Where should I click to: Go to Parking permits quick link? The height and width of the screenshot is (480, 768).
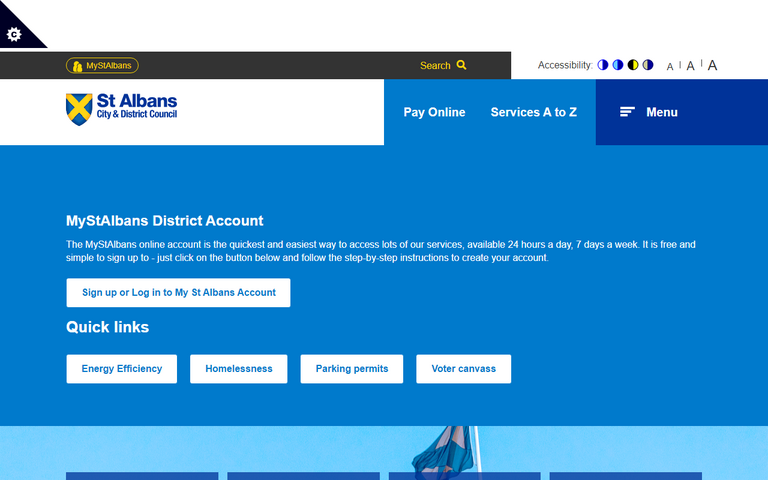click(x=351, y=369)
